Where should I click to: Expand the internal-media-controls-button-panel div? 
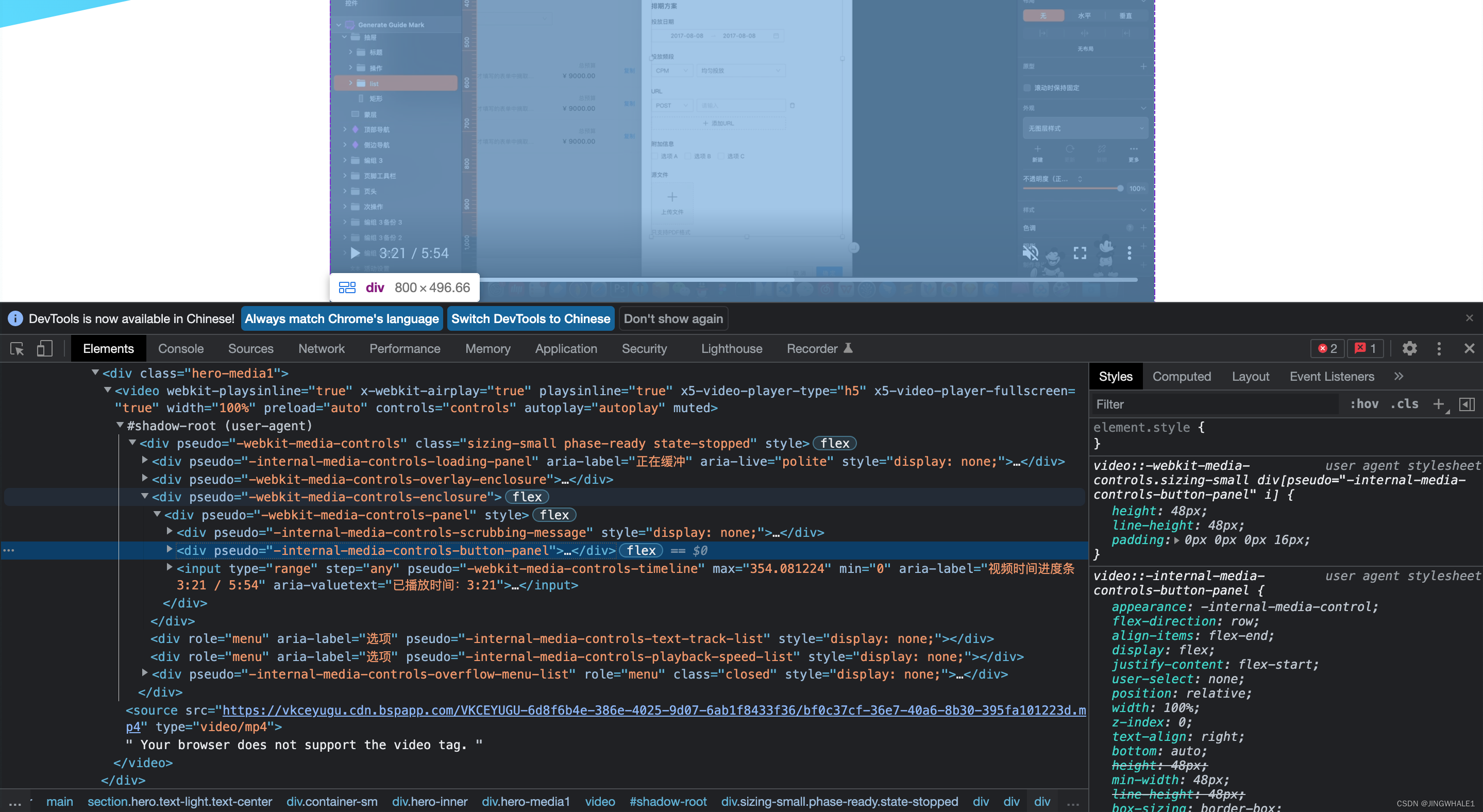pos(169,550)
